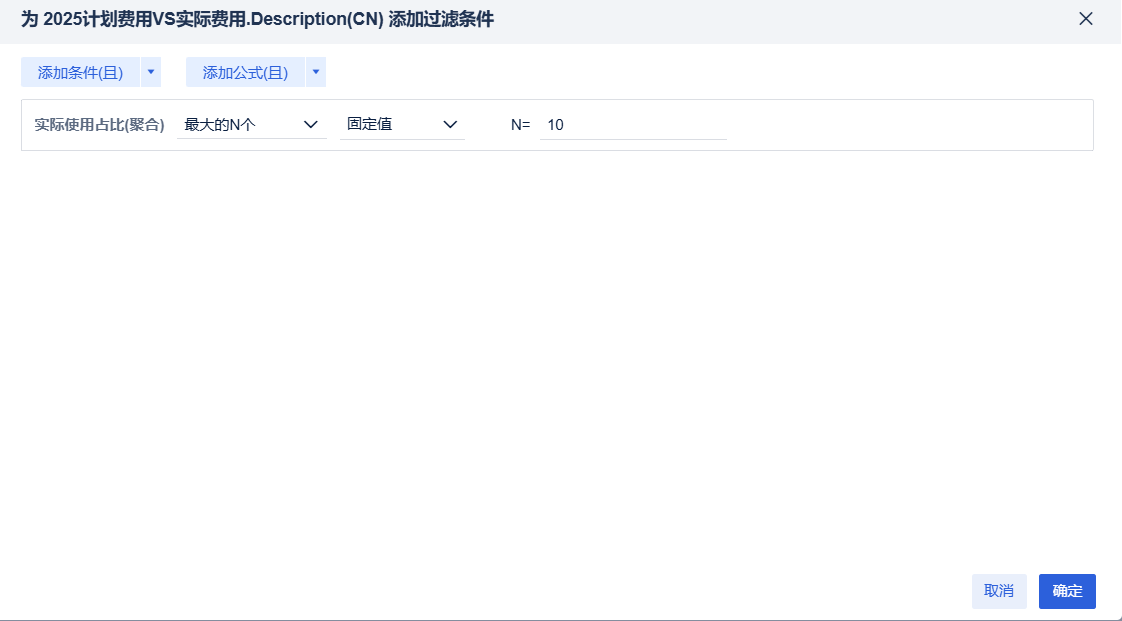
Task: Confirm with the 确定 button
Action: (1067, 591)
